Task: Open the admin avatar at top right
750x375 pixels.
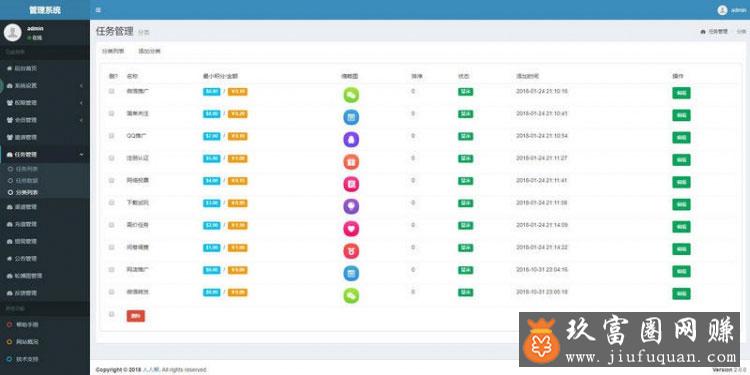Action: (722, 10)
